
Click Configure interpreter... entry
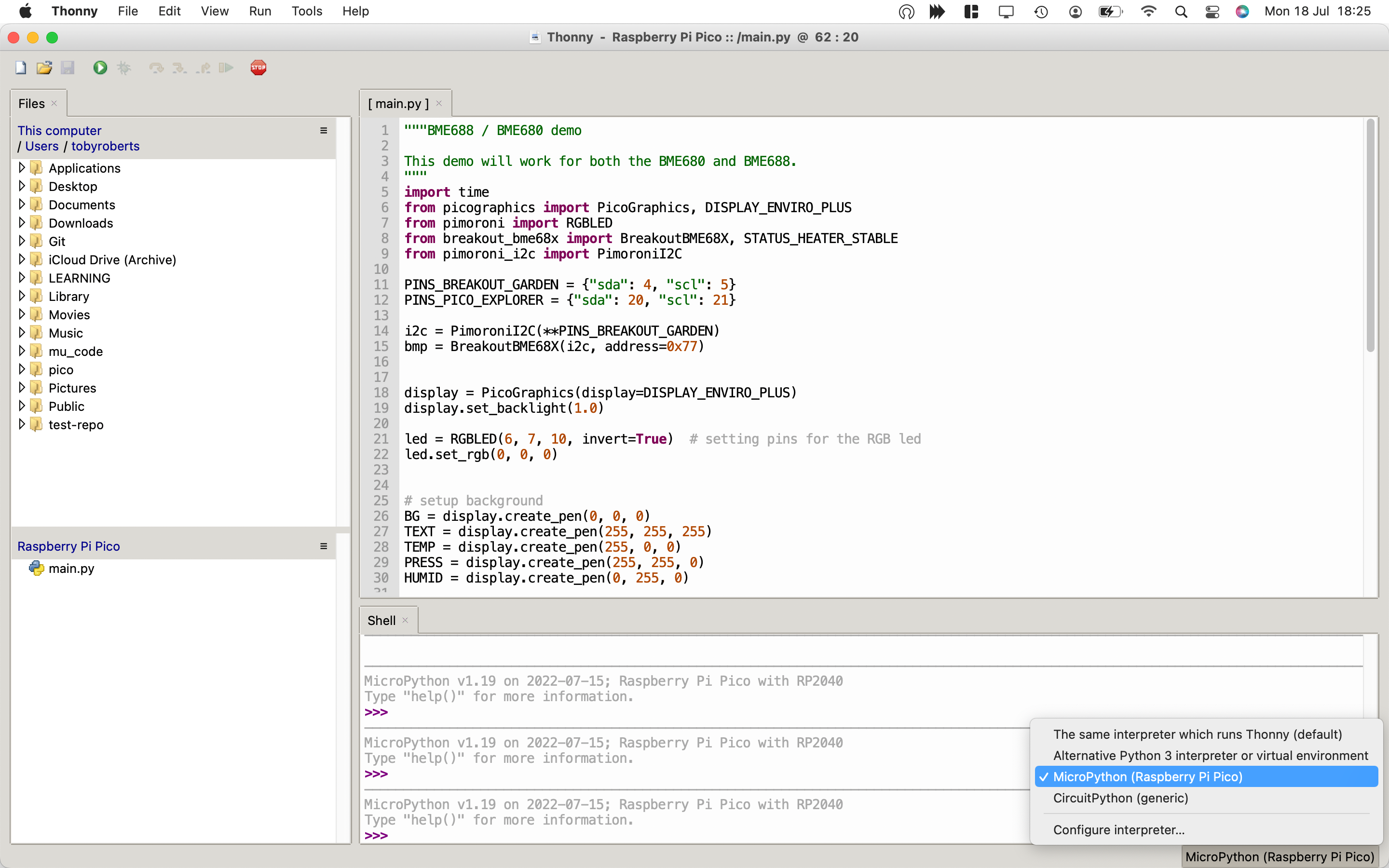pos(1118,829)
